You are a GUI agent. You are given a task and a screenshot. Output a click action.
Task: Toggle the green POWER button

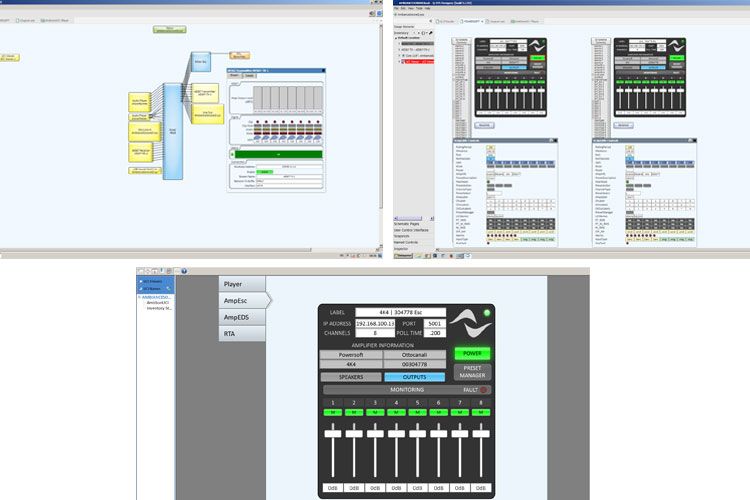pos(472,354)
